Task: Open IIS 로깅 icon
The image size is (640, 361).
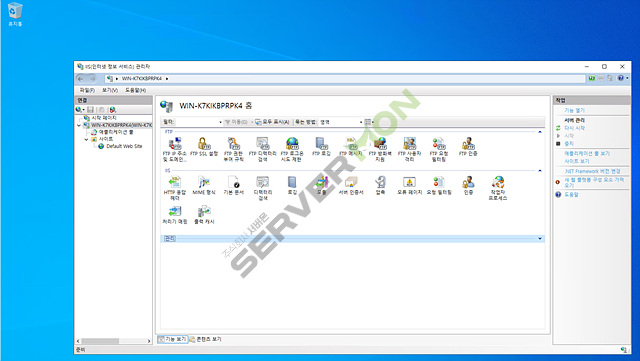Action: click(x=292, y=186)
